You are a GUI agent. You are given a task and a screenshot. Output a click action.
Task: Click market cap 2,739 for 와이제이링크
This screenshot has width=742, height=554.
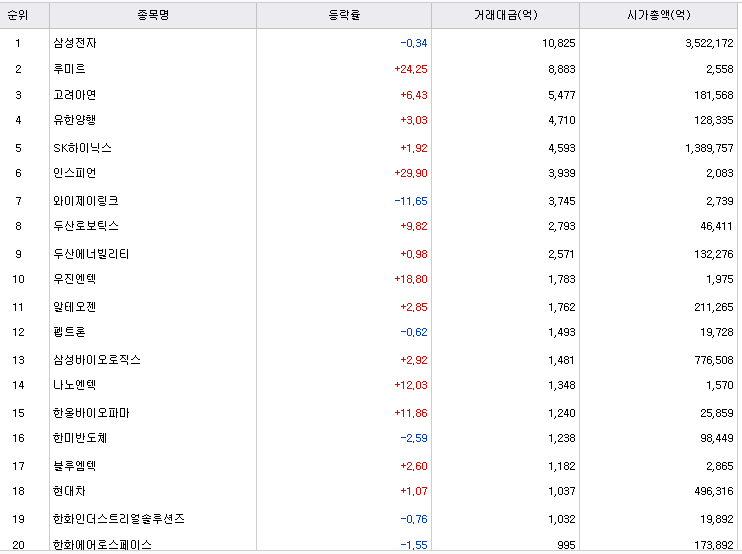point(720,201)
